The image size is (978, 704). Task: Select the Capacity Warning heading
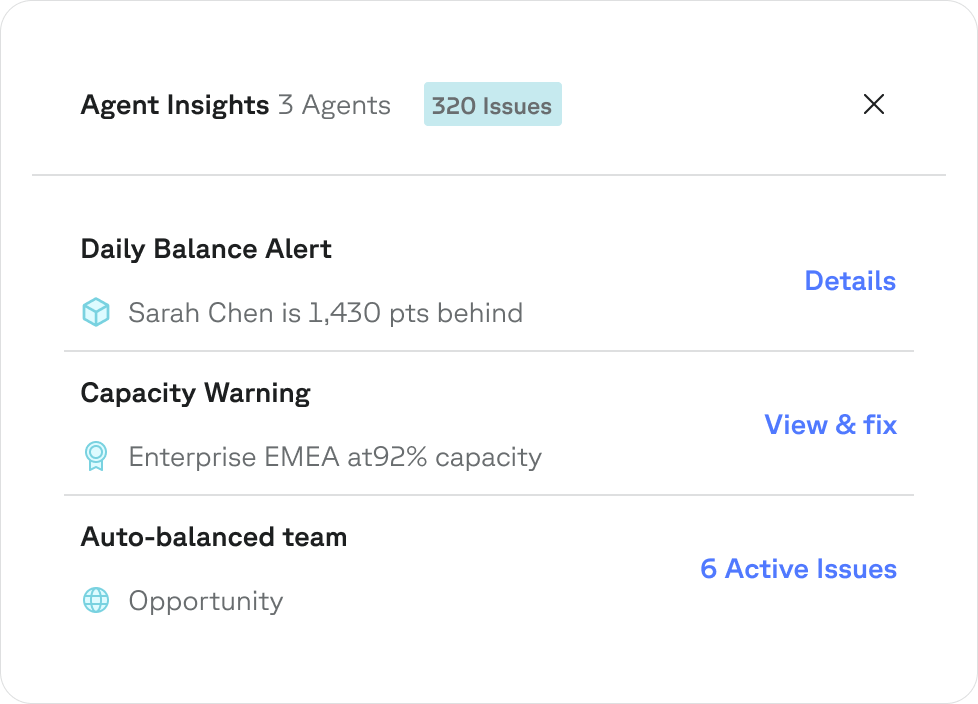tap(195, 393)
